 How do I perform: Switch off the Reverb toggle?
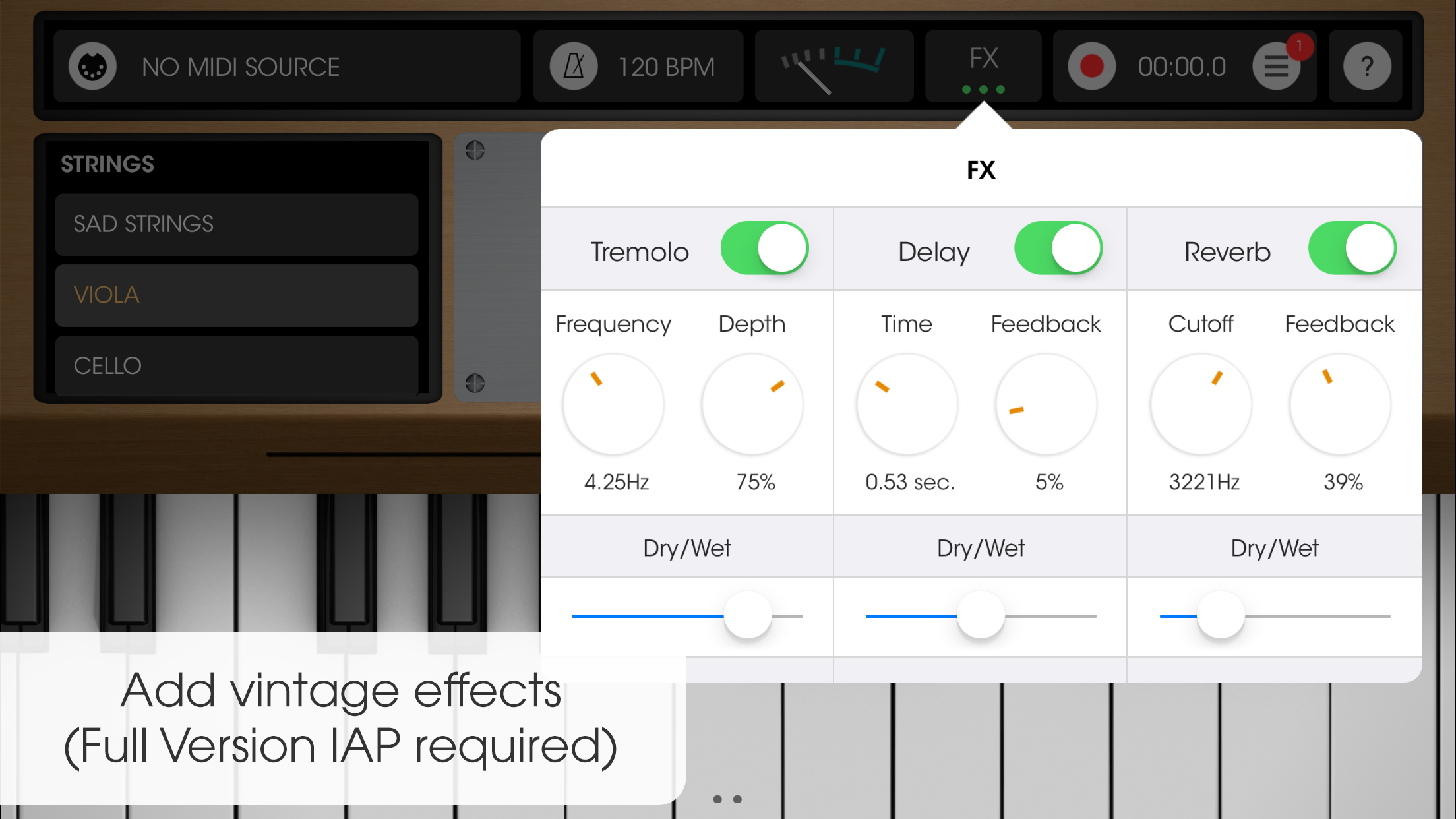click(x=1352, y=249)
